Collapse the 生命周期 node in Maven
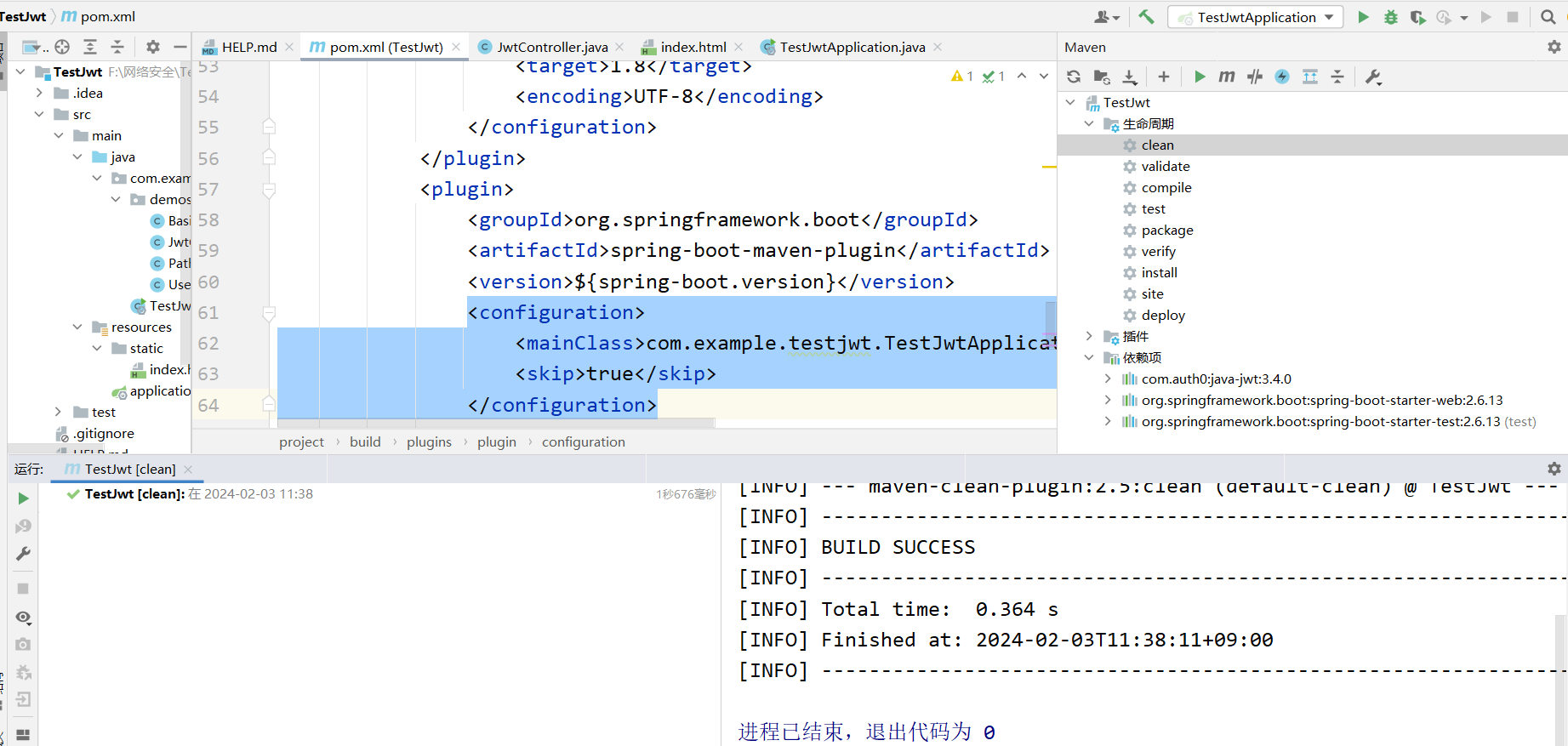Image resolution: width=1568 pixels, height=746 pixels. point(1089,124)
